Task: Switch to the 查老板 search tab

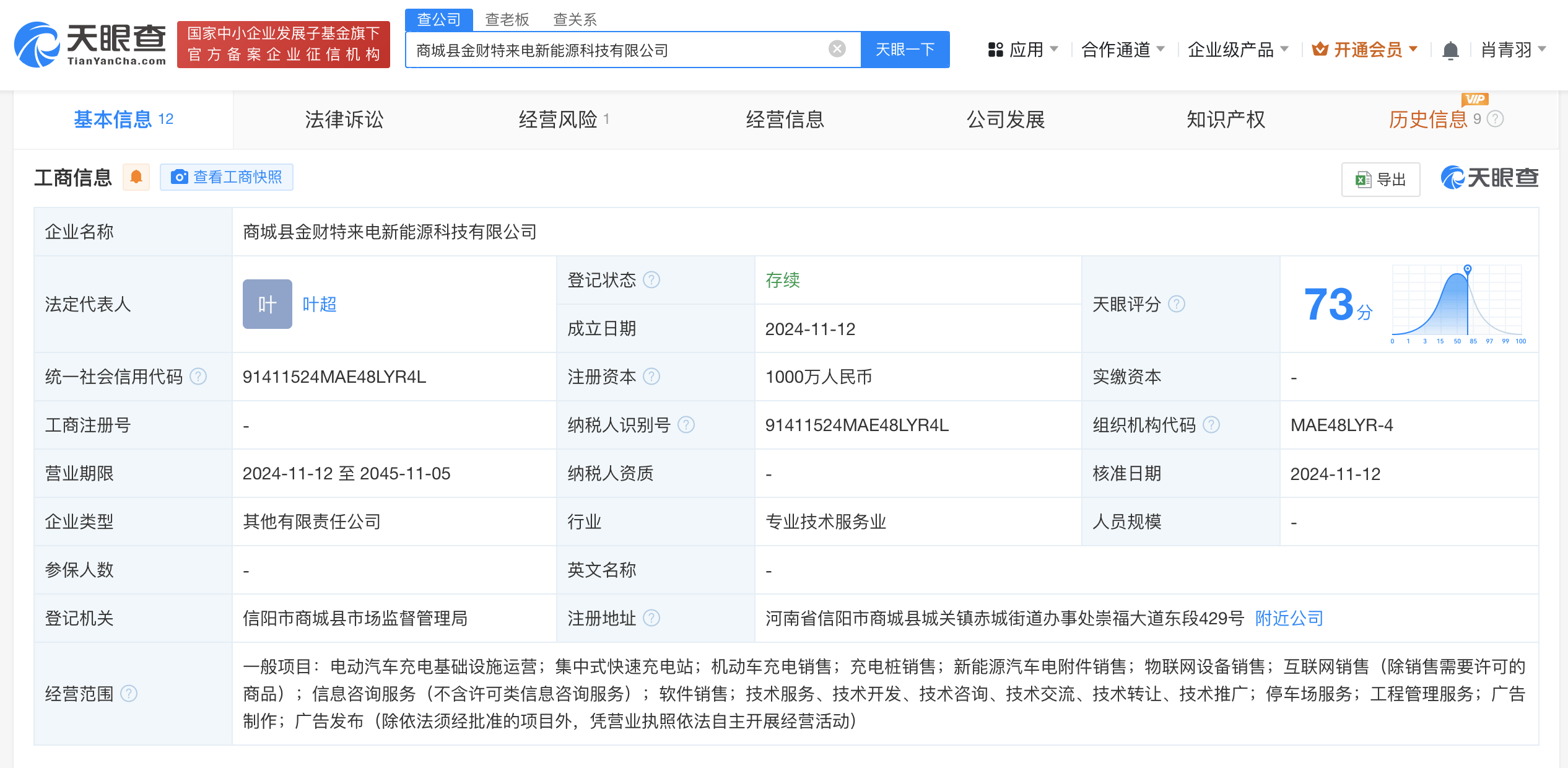Action: click(506, 19)
